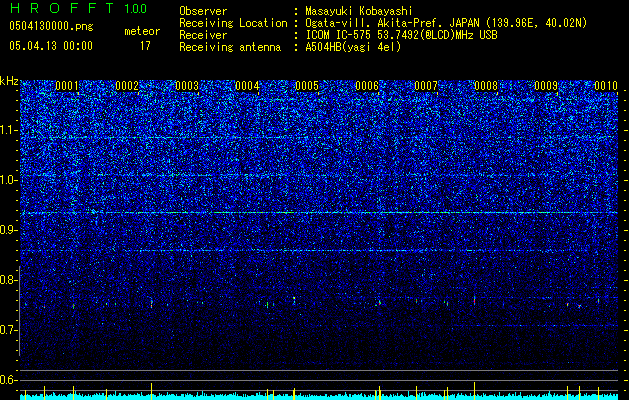Click the 'meteor' count label
Viewport: 629px width, 400px height.
(142, 31)
